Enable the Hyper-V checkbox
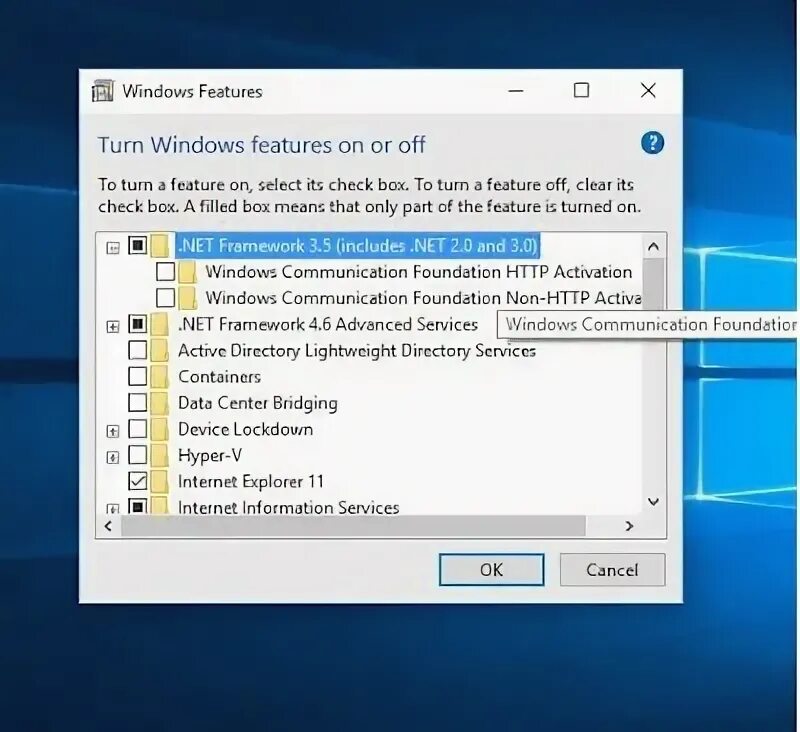800x732 pixels. coord(137,455)
